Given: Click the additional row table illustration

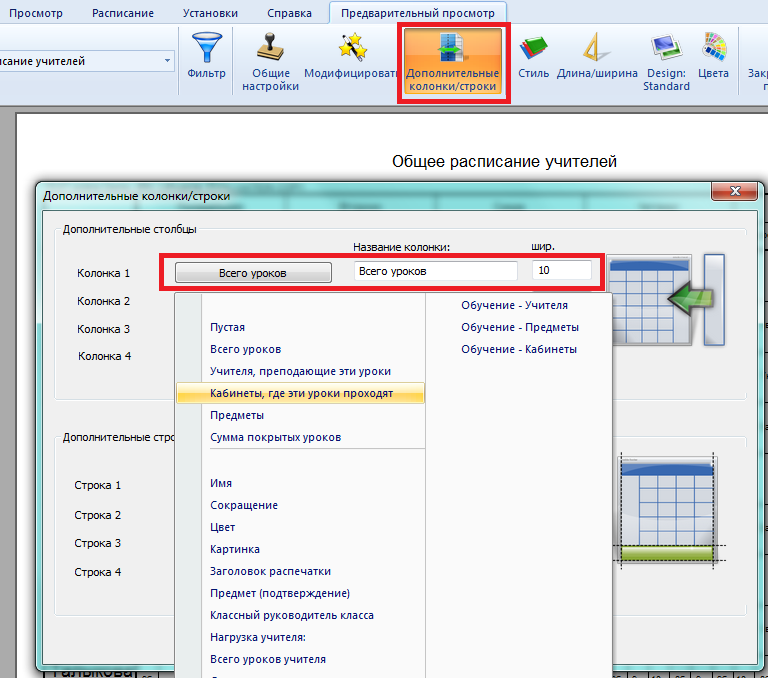Looking at the screenshot, I should click(x=667, y=510).
